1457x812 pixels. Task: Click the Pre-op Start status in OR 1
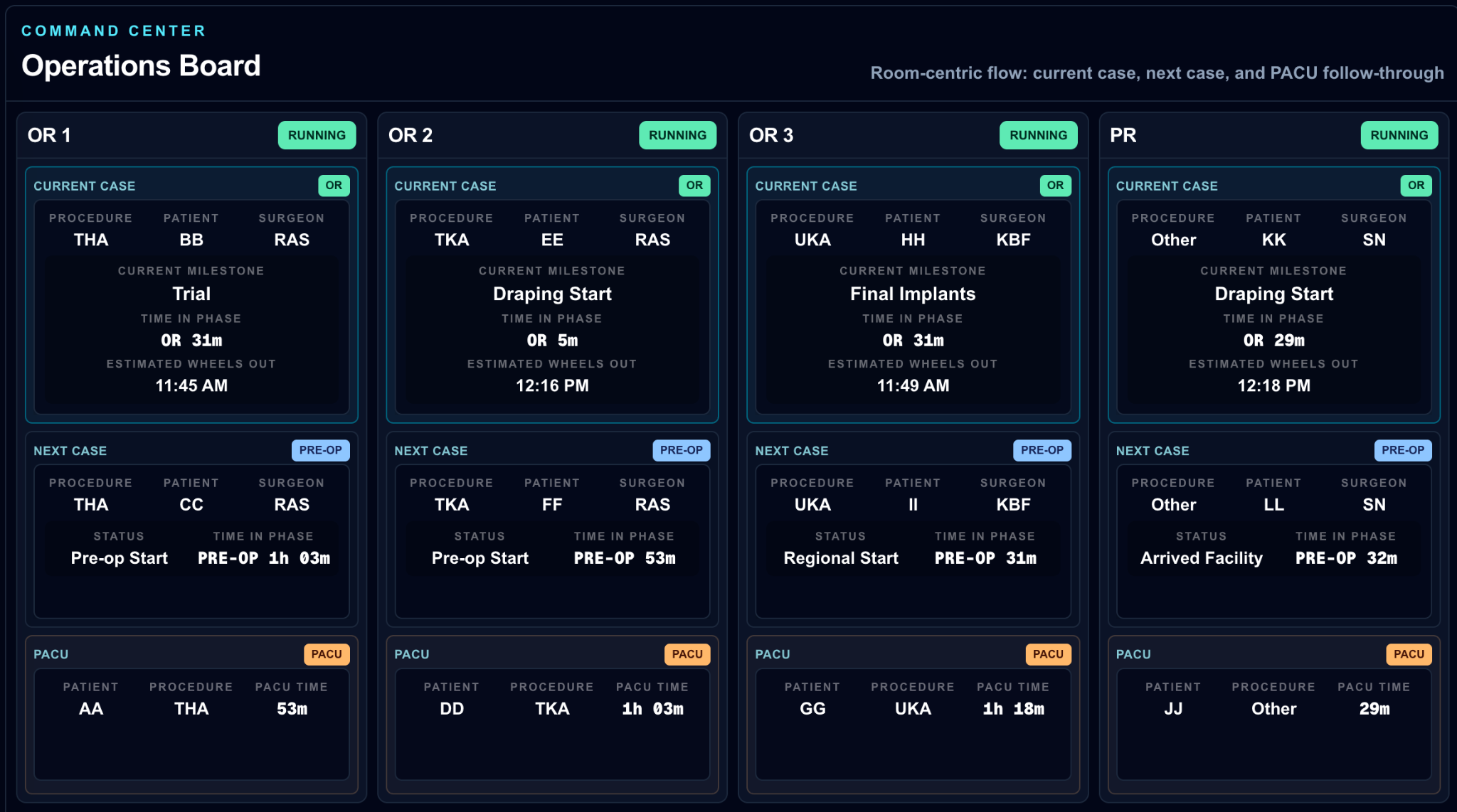point(119,558)
